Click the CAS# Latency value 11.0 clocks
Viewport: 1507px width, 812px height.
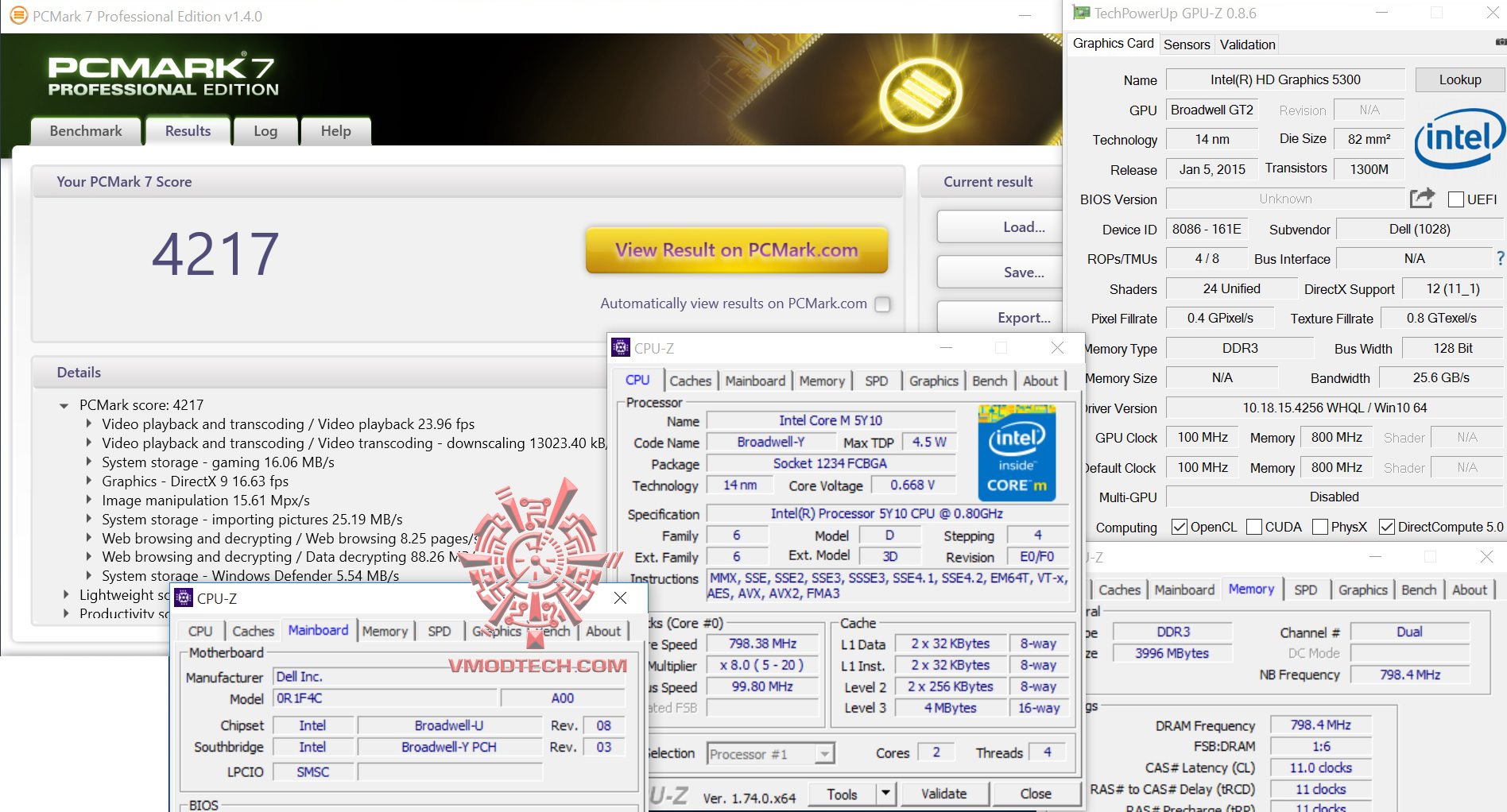click(1320, 768)
